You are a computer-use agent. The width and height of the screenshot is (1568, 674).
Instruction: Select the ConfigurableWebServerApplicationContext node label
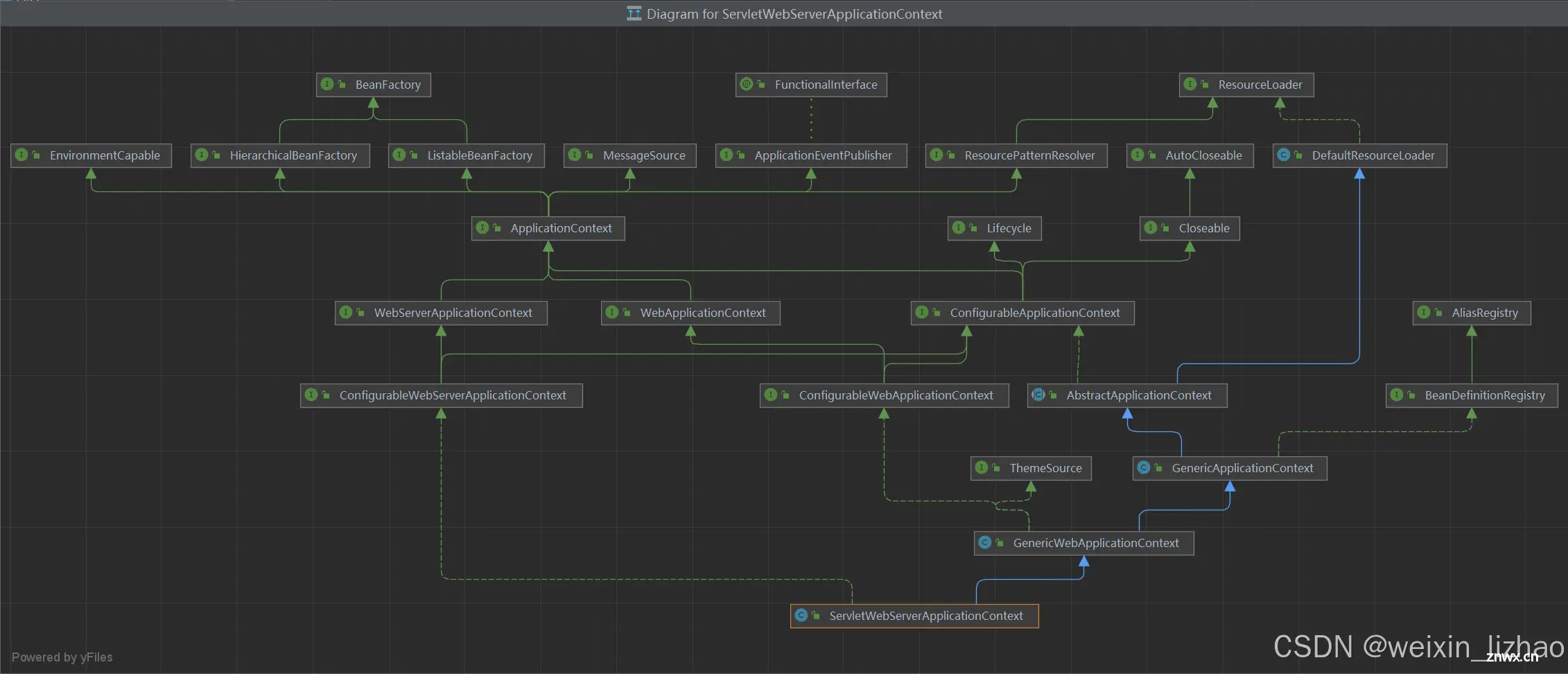[x=453, y=395]
